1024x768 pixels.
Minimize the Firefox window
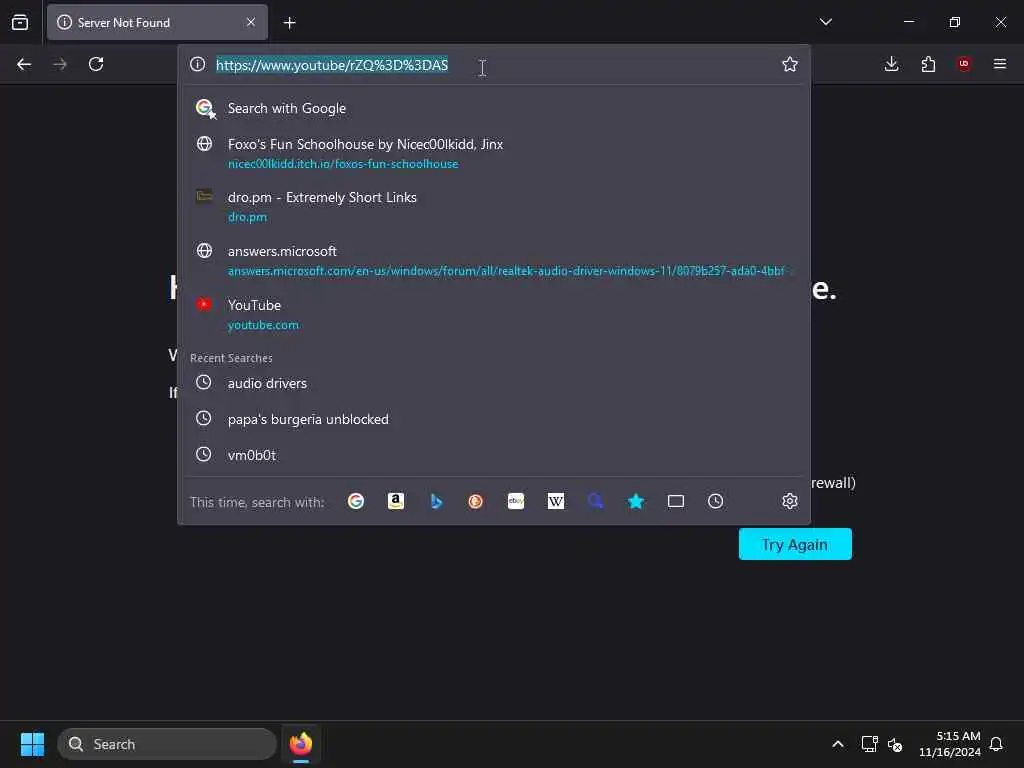click(x=908, y=22)
